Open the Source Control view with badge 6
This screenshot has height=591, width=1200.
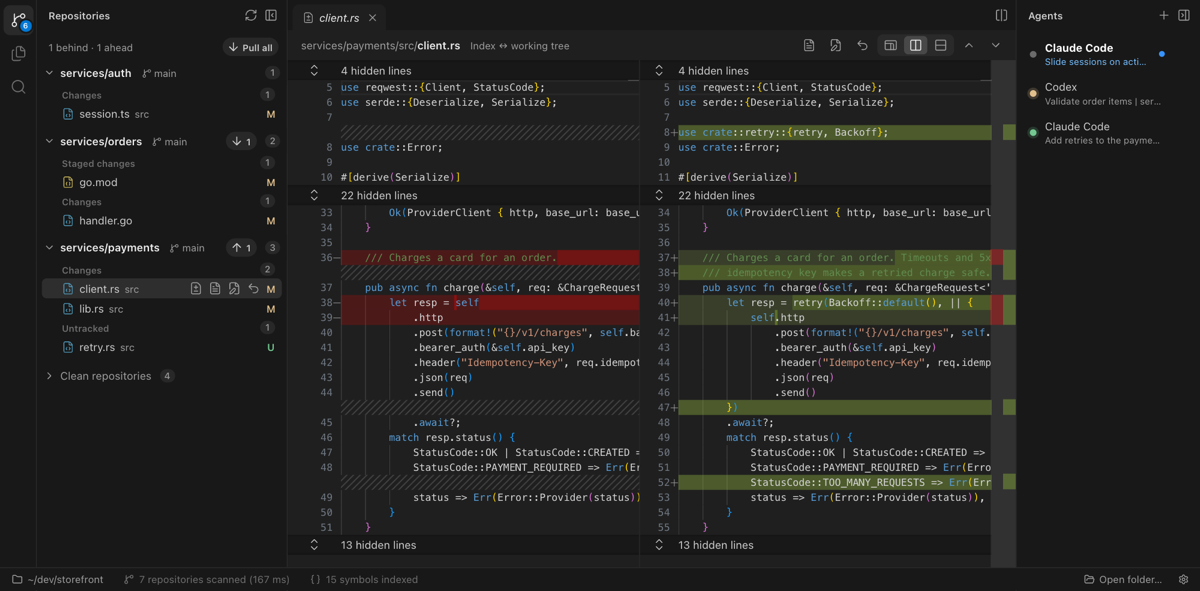tap(18, 19)
